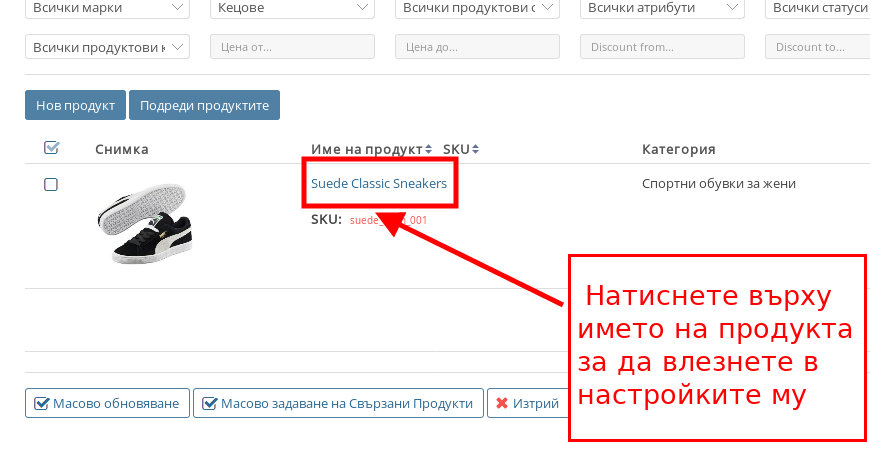Screen dimensions: 870x474
Task: Click the Масово обновяване bulk update button
Action: tap(107, 404)
